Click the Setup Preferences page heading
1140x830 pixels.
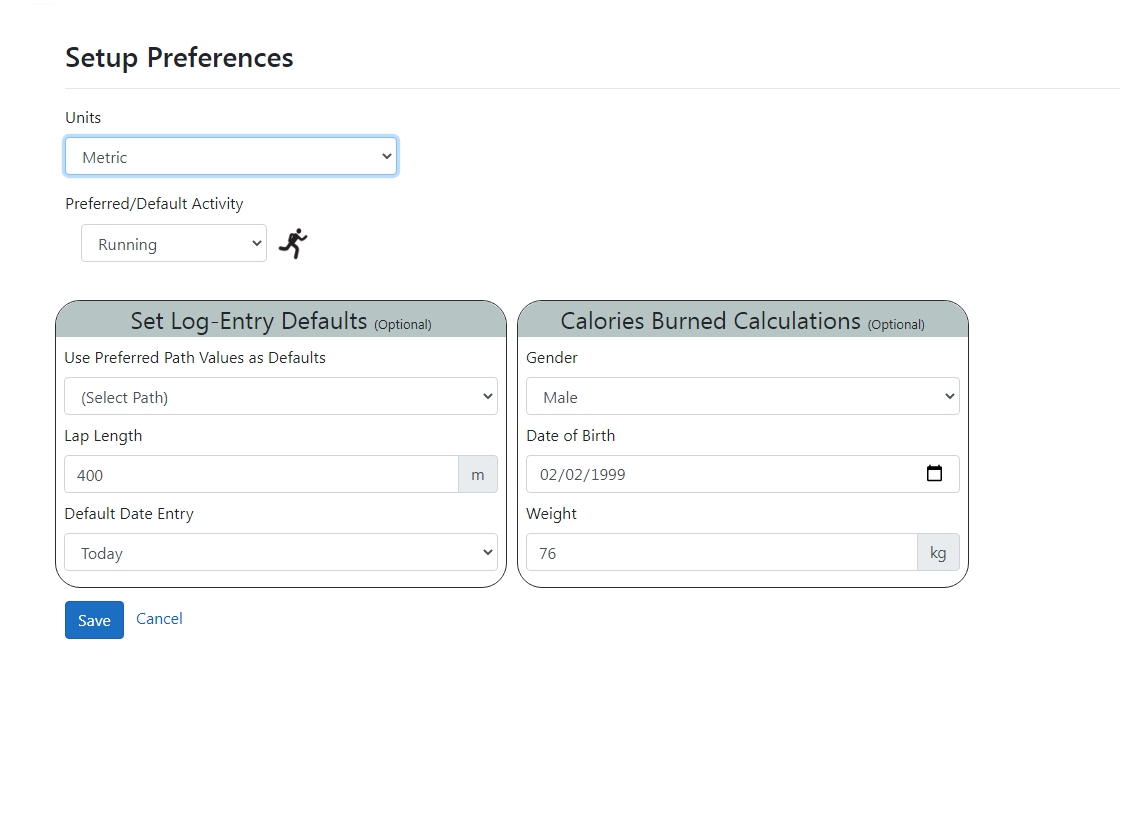coord(179,58)
